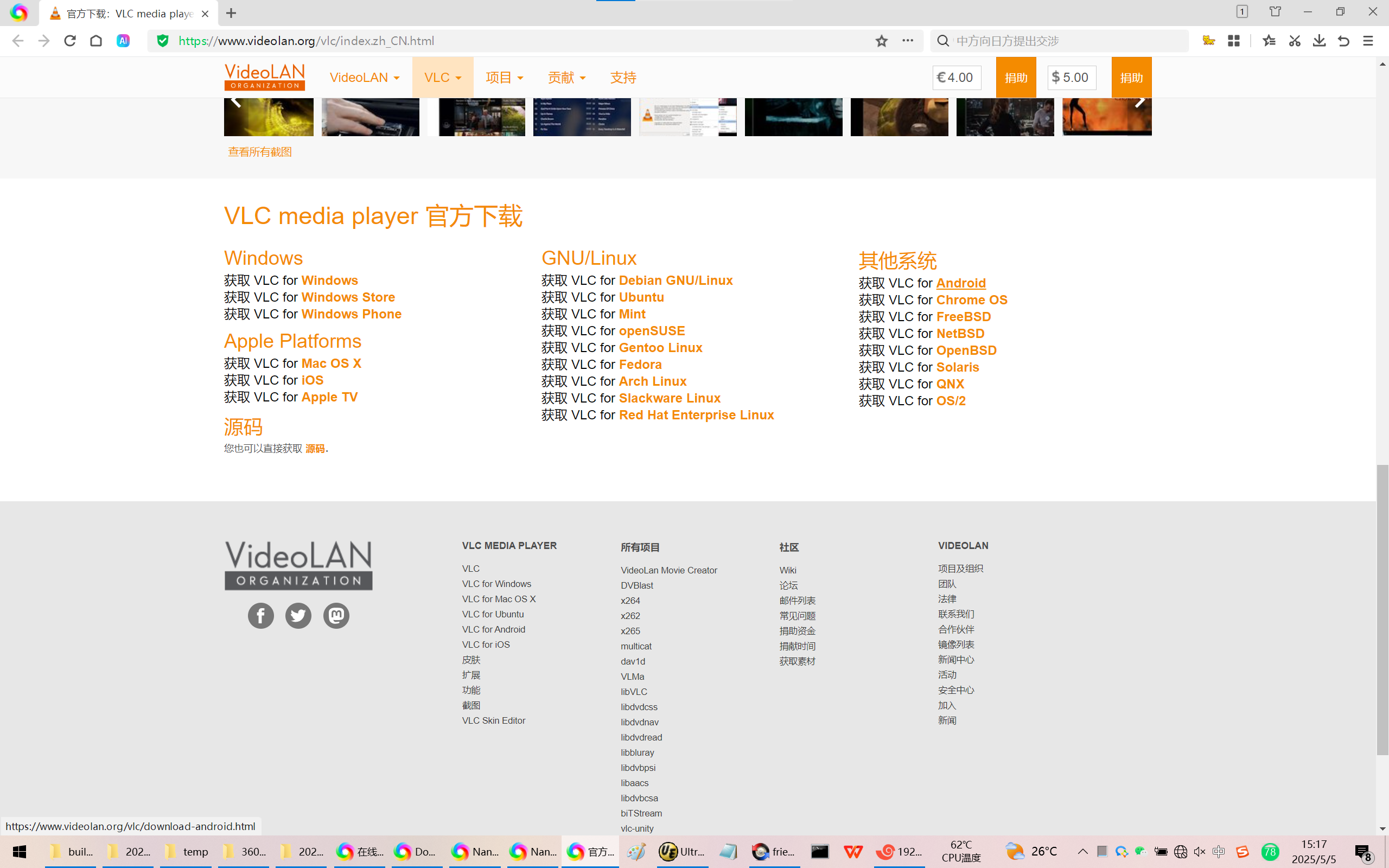
Task: Open a new browser tab
Action: (x=231, y=13)
